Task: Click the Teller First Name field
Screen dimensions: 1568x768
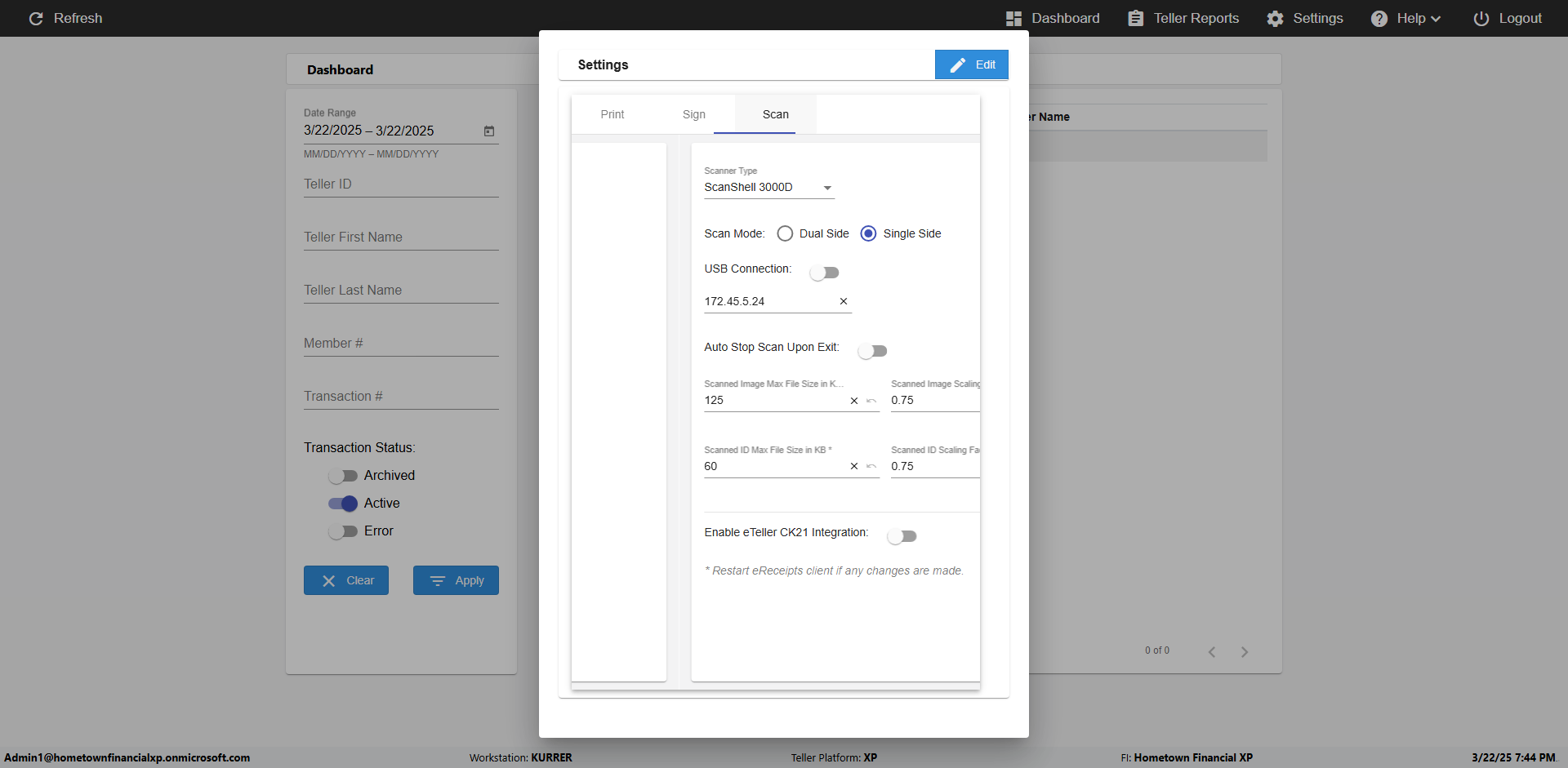Action: [401, 238]
